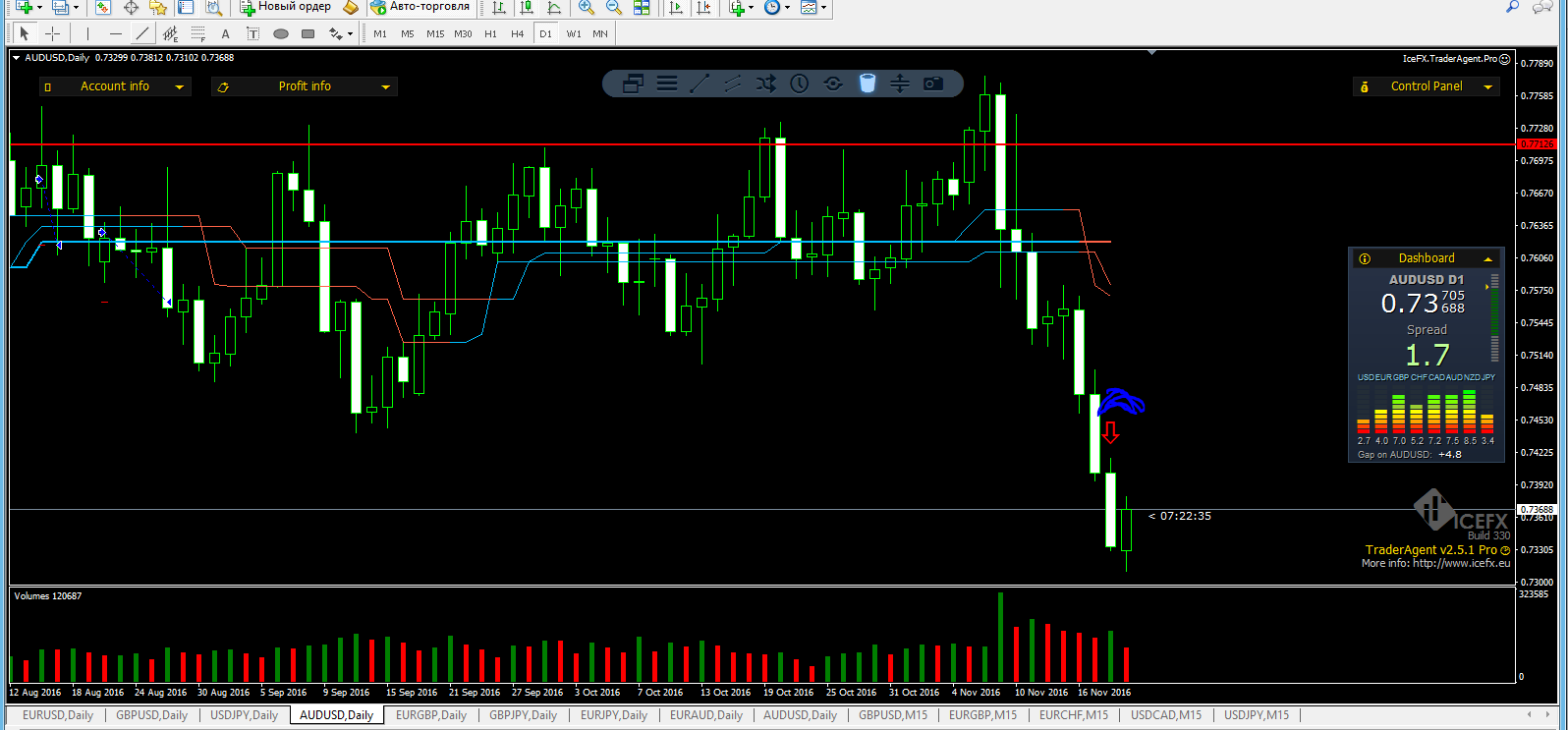Image resolution: width=1568 pixels, height=730 pixels.
Task: Toggle the Авто-торговля button
Action: pyautogui.click(x=420, y=7)
